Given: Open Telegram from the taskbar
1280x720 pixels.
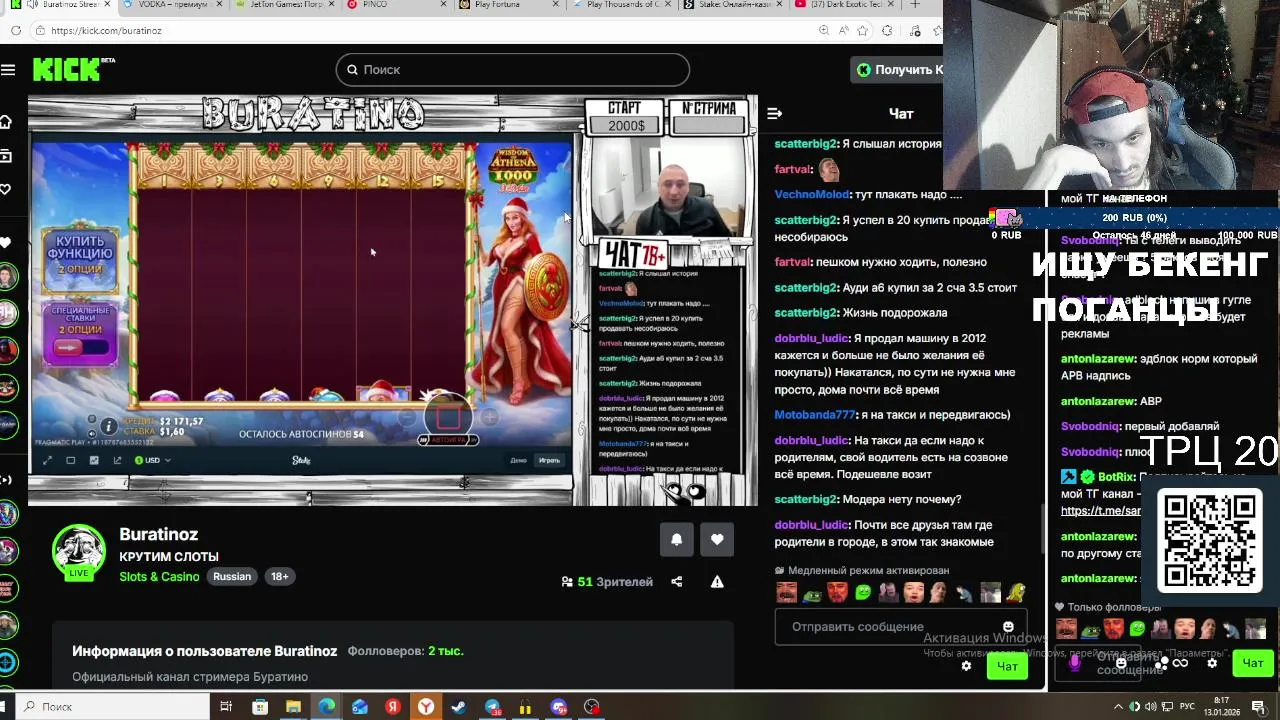Looking at the screenshot, I should (x=492, y=707).
